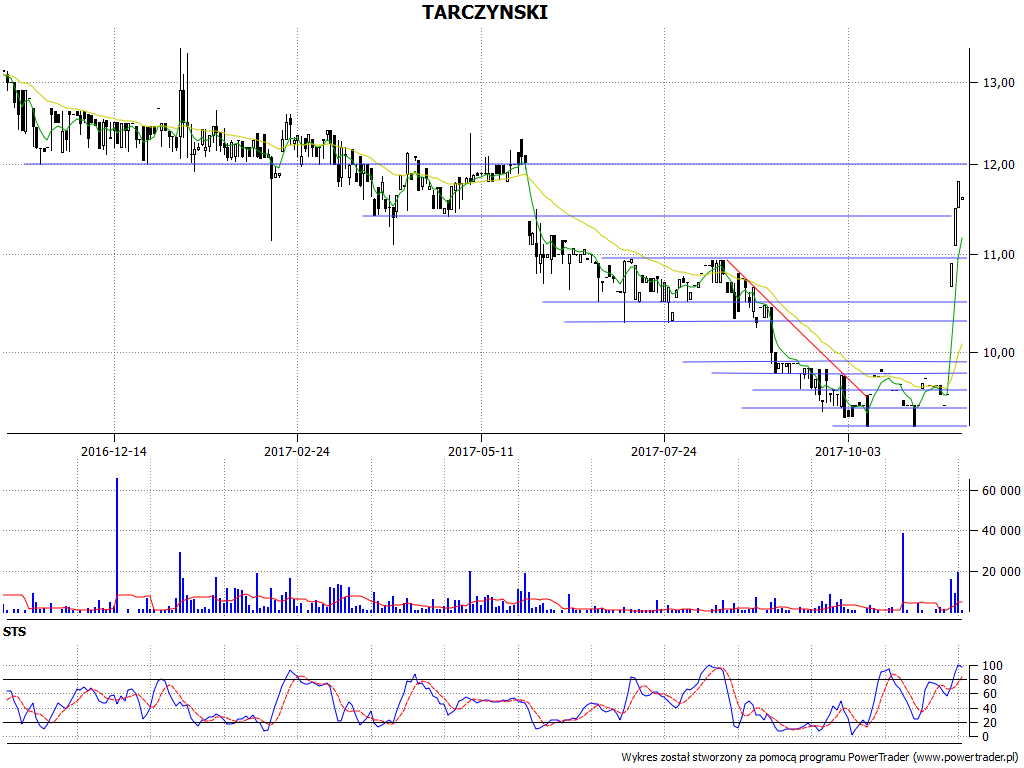Screen dimensions: 1024x768
Task: Click the 20 000 volume axis label
Action: click(1001, 571)
